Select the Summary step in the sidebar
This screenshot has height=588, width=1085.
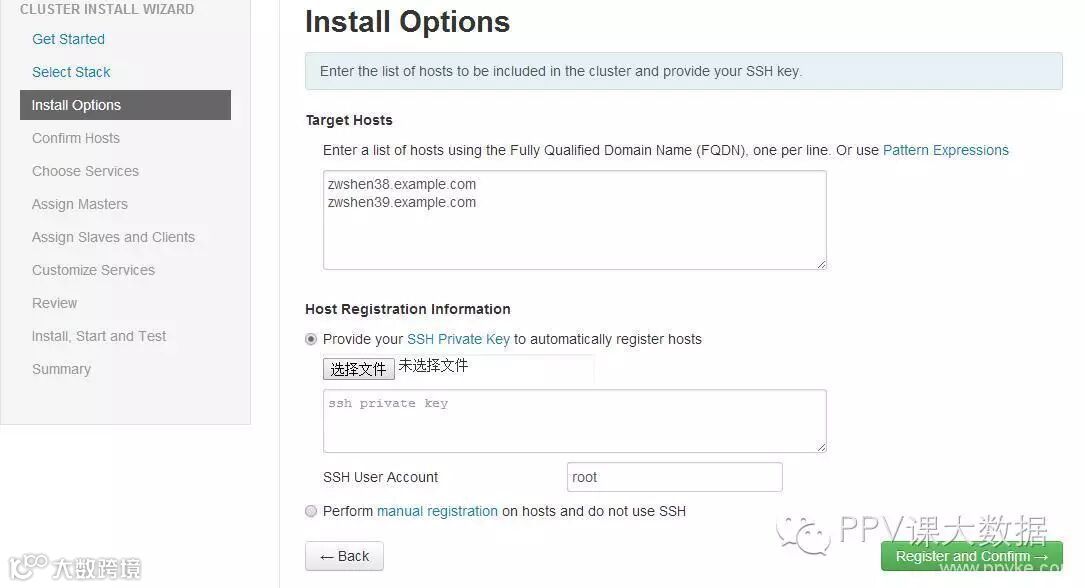click(62, 369)
